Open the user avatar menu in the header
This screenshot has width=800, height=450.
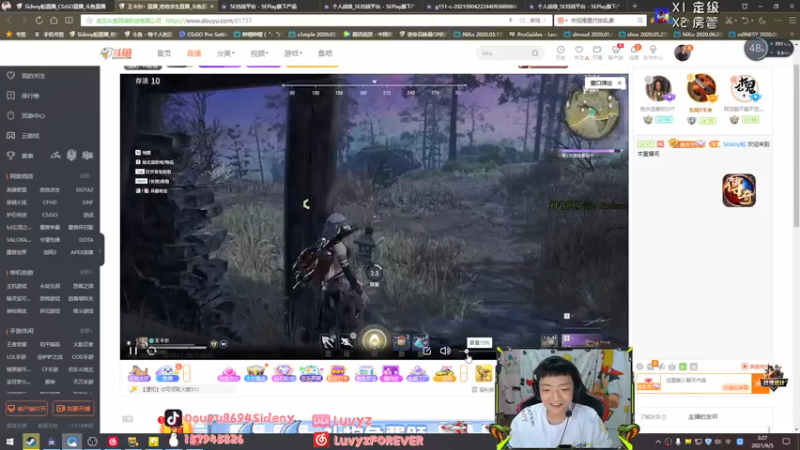pos(682,53)
